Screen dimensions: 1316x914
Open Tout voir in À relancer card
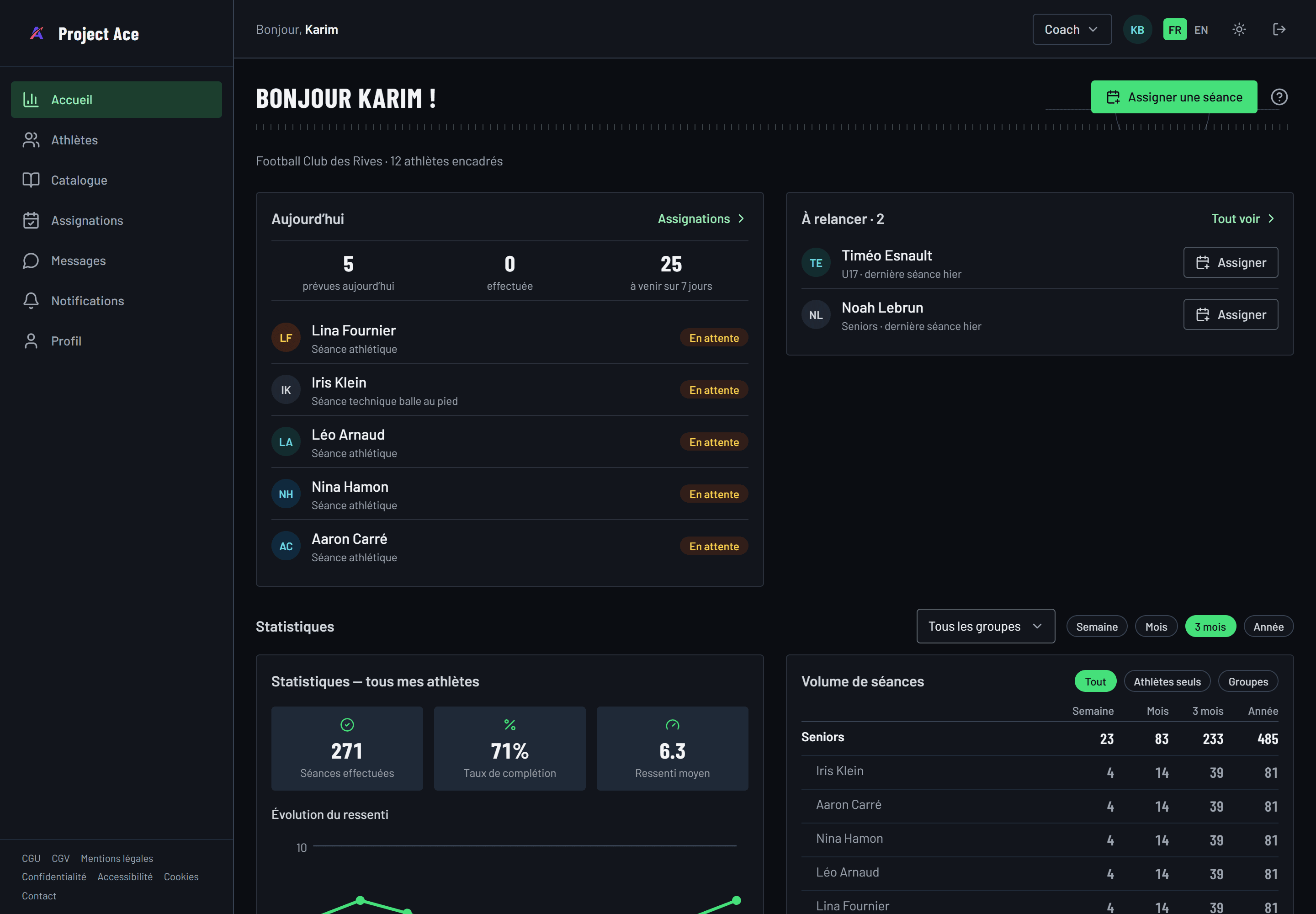point(1243,219)
